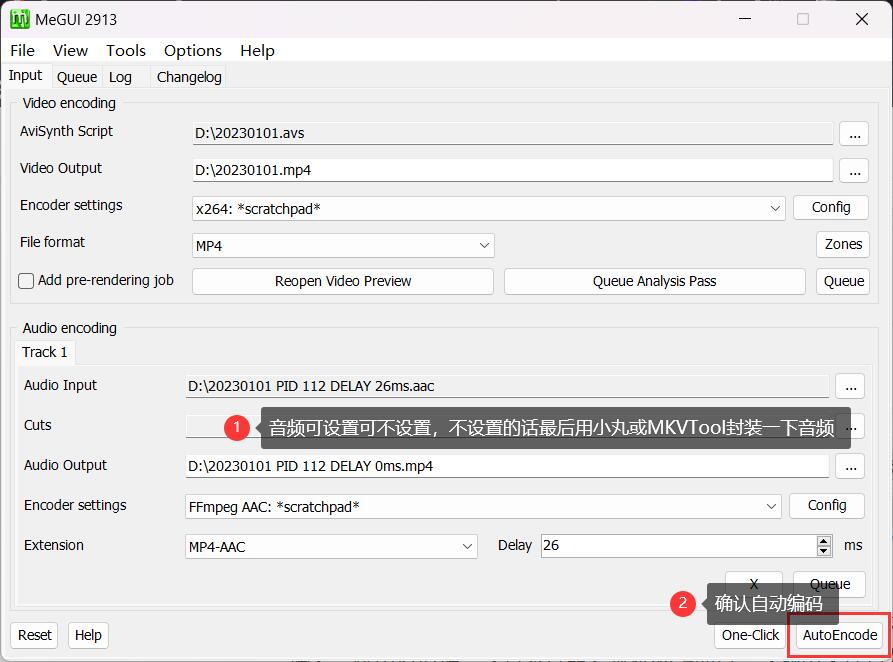Browse for the Audio Output location
Screen dimensions: 893x662
pyautogui.click(x=849, y=466)
